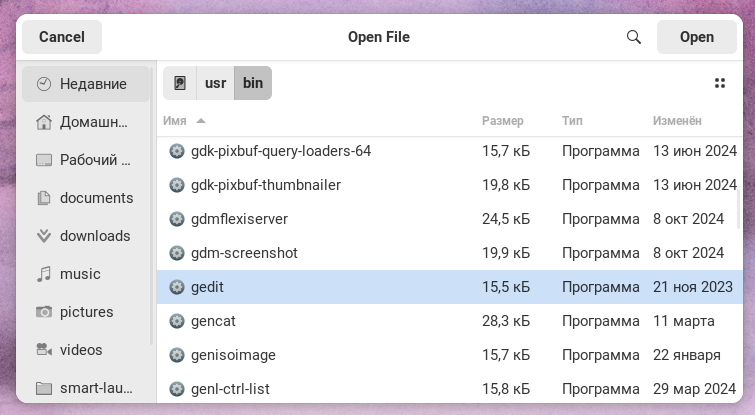
Task: Select the bin path segment
Action: (253, 83)
